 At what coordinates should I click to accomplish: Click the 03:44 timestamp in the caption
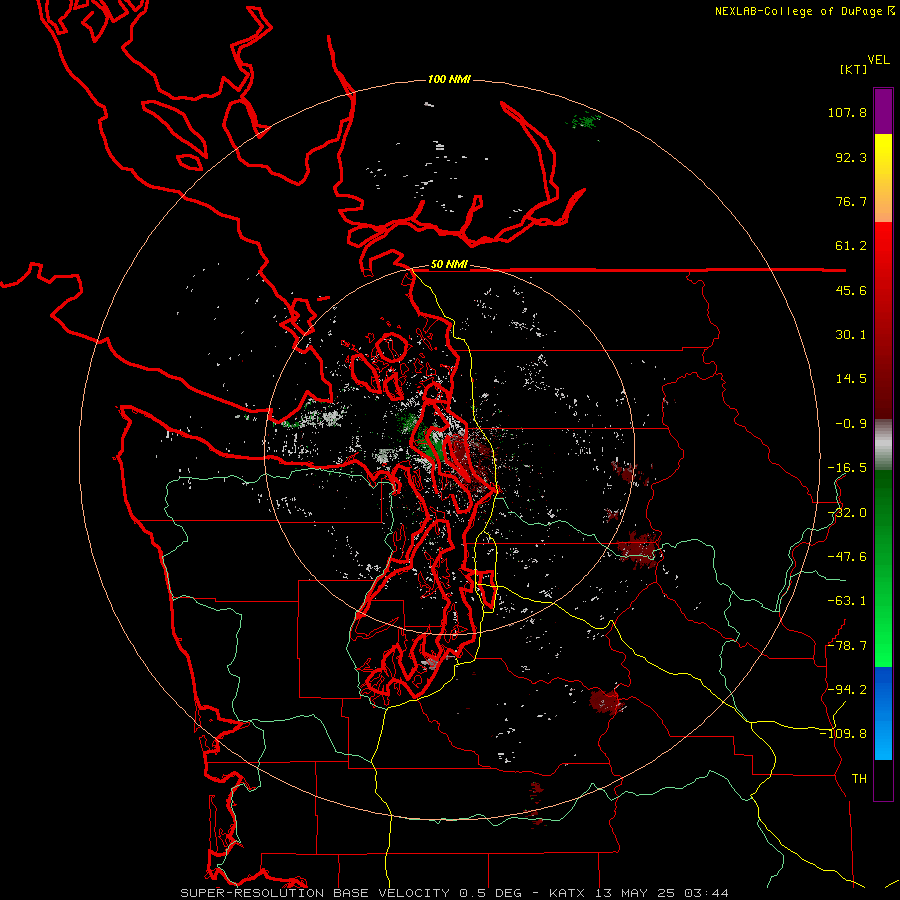tap(708, 893)
